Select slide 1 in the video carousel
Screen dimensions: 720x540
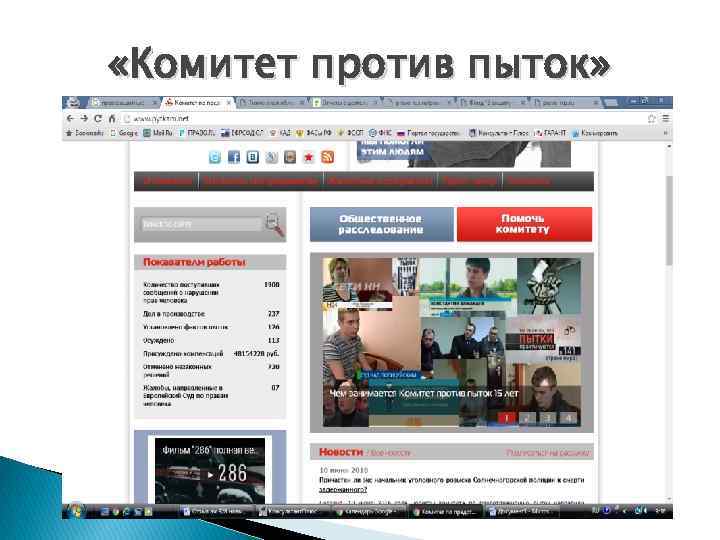coord(507,418)
